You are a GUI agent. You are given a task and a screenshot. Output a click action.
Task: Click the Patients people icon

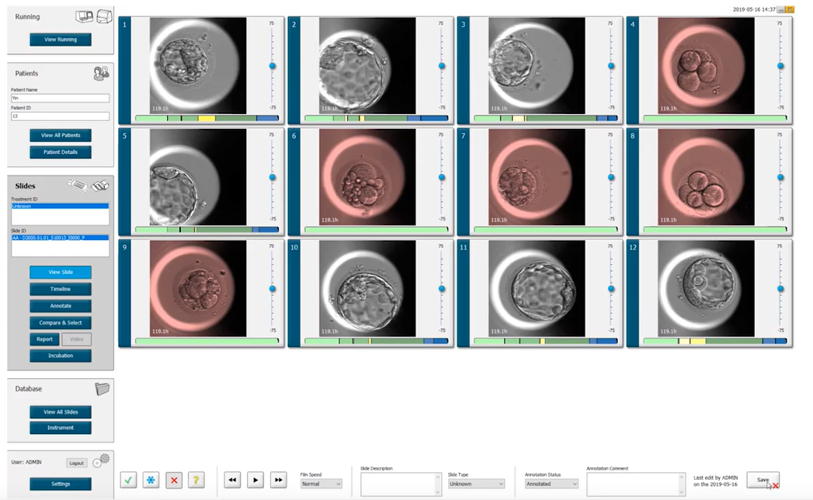tap(100, 73)
